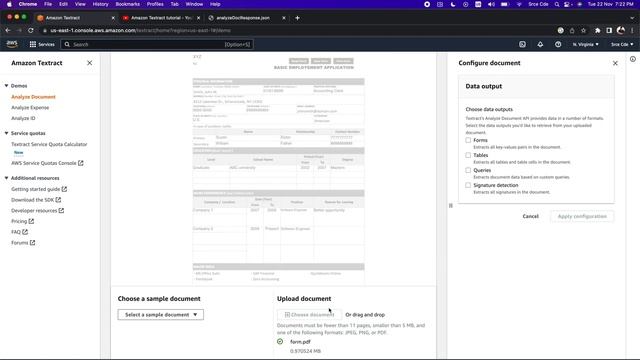Open Forums link in sidebar

pos(23,242)
